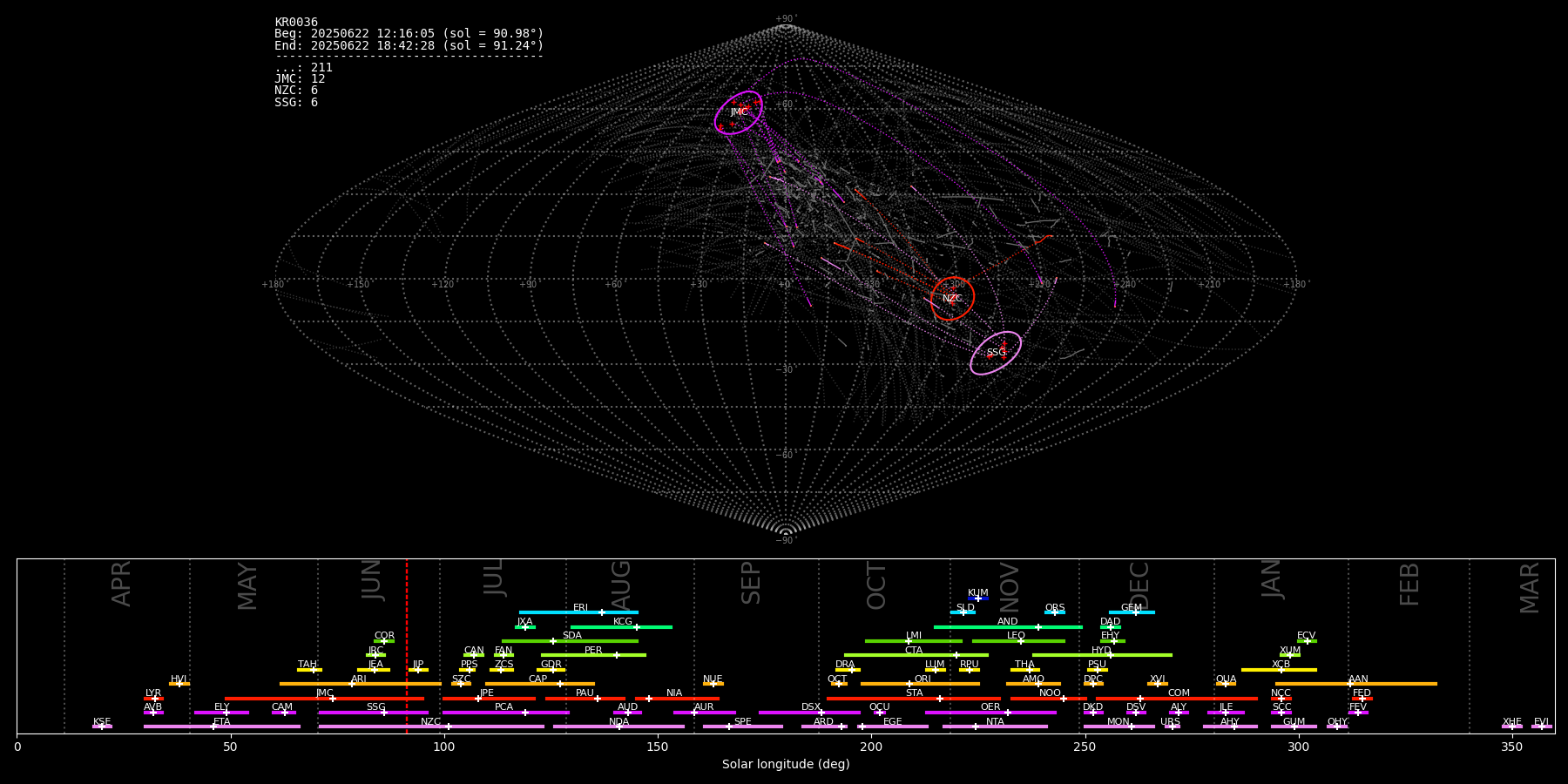The height and width of the screenshot is (784, 1568).
Task: Click the COM shower label
Action: coord(1179,693)
